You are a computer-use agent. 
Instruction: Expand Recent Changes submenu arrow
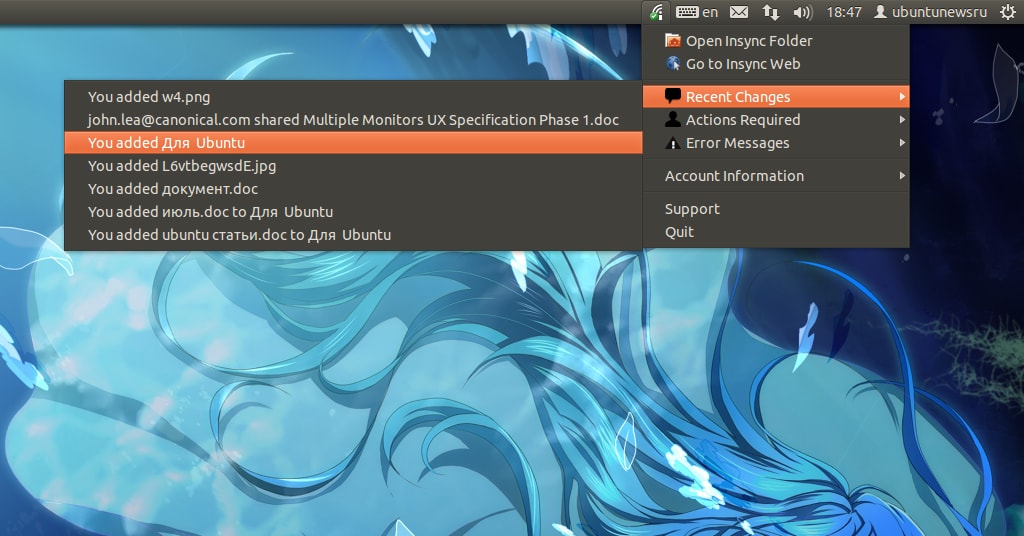[x=902, y=97]
